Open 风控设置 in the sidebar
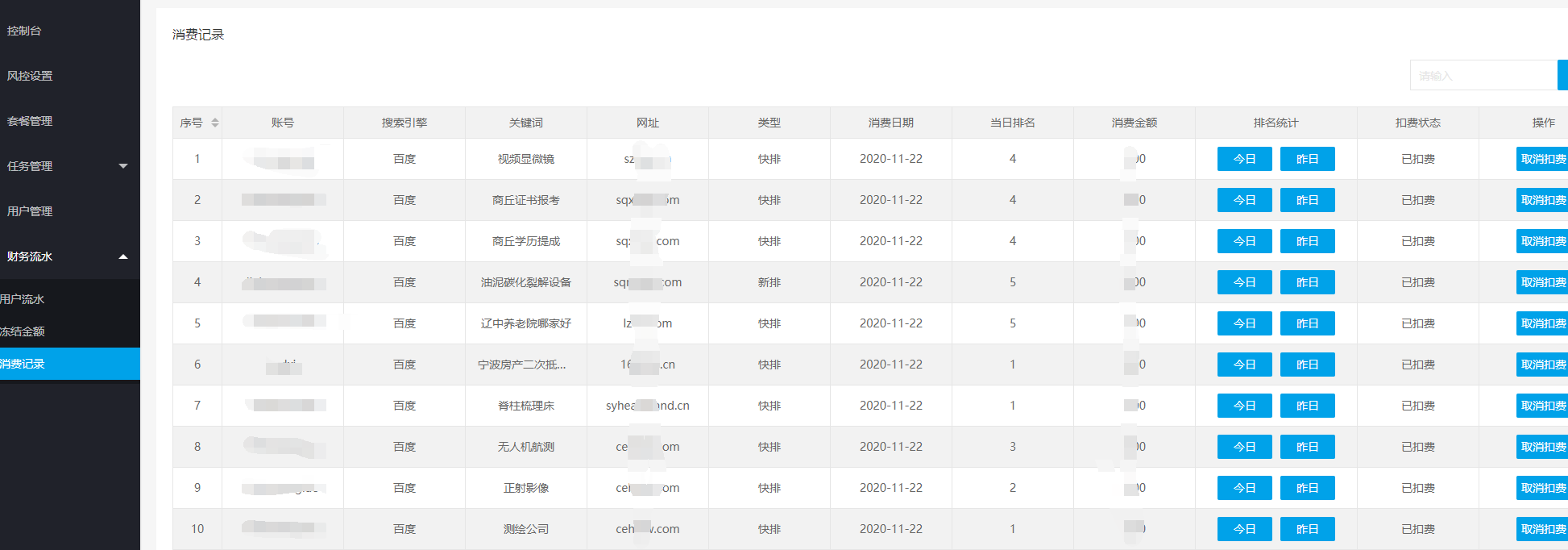The height and width of the screenshot is (550, 1568). pos(30,76)
